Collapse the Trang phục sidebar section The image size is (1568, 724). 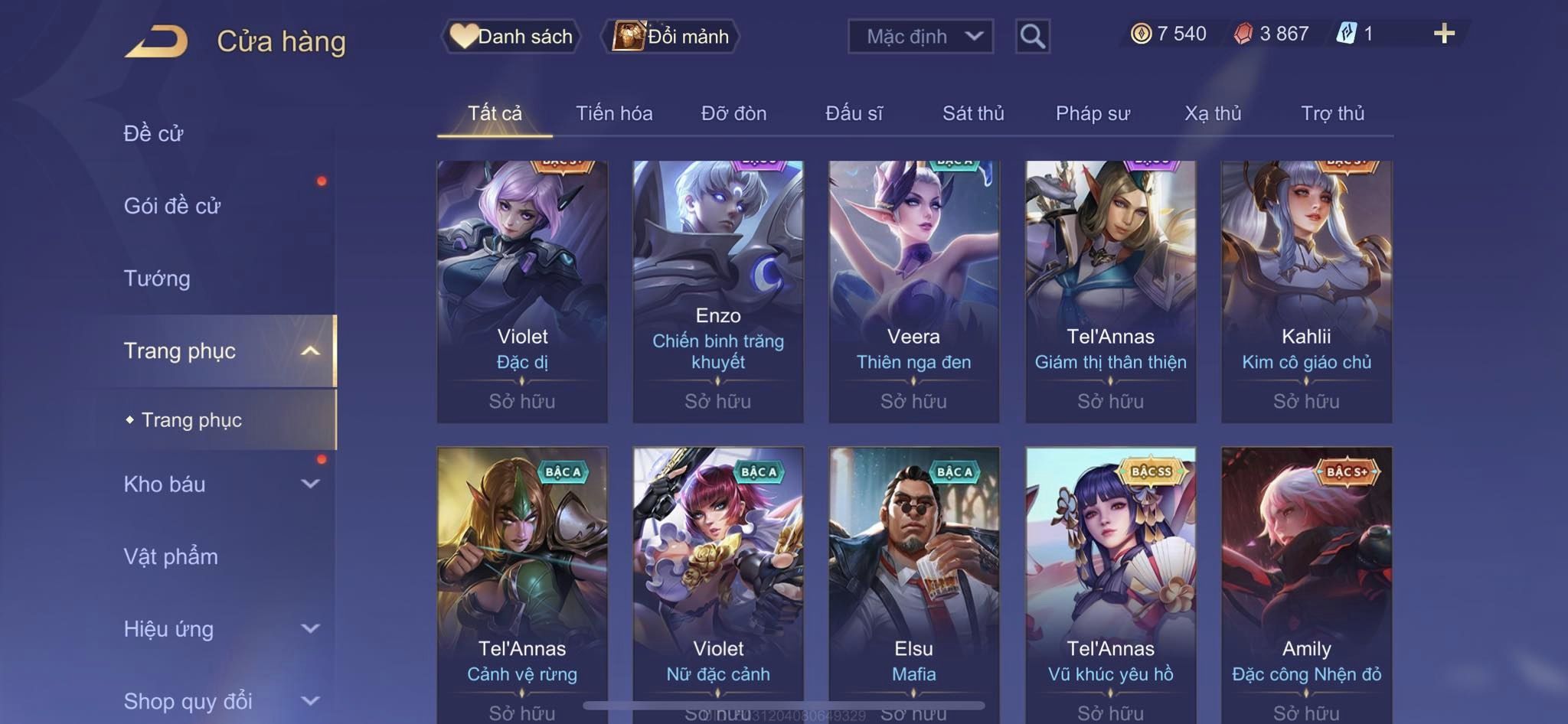pyautogui.click(x=310, y=351)
